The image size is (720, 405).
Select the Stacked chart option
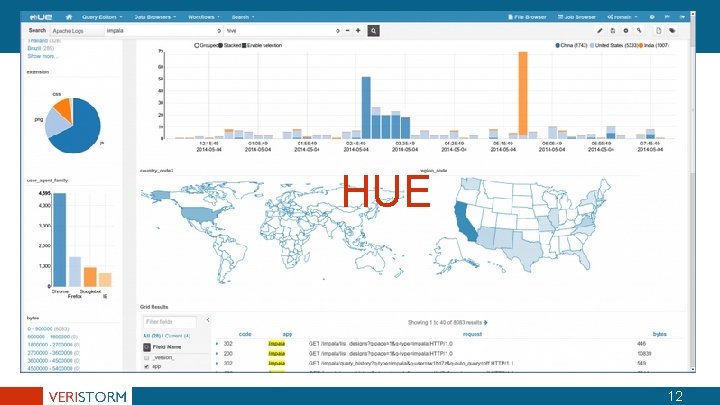(x=230, y=45)
